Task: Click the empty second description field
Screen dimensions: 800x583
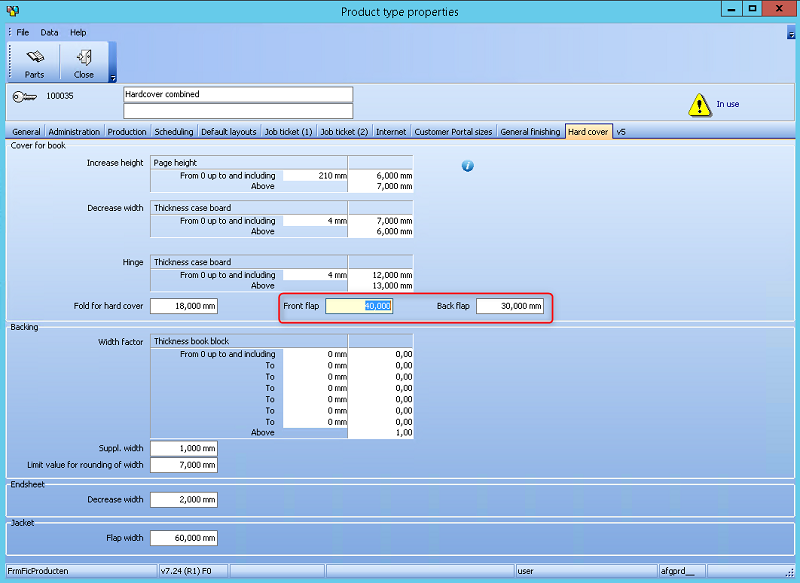Action: click(238, 111)
